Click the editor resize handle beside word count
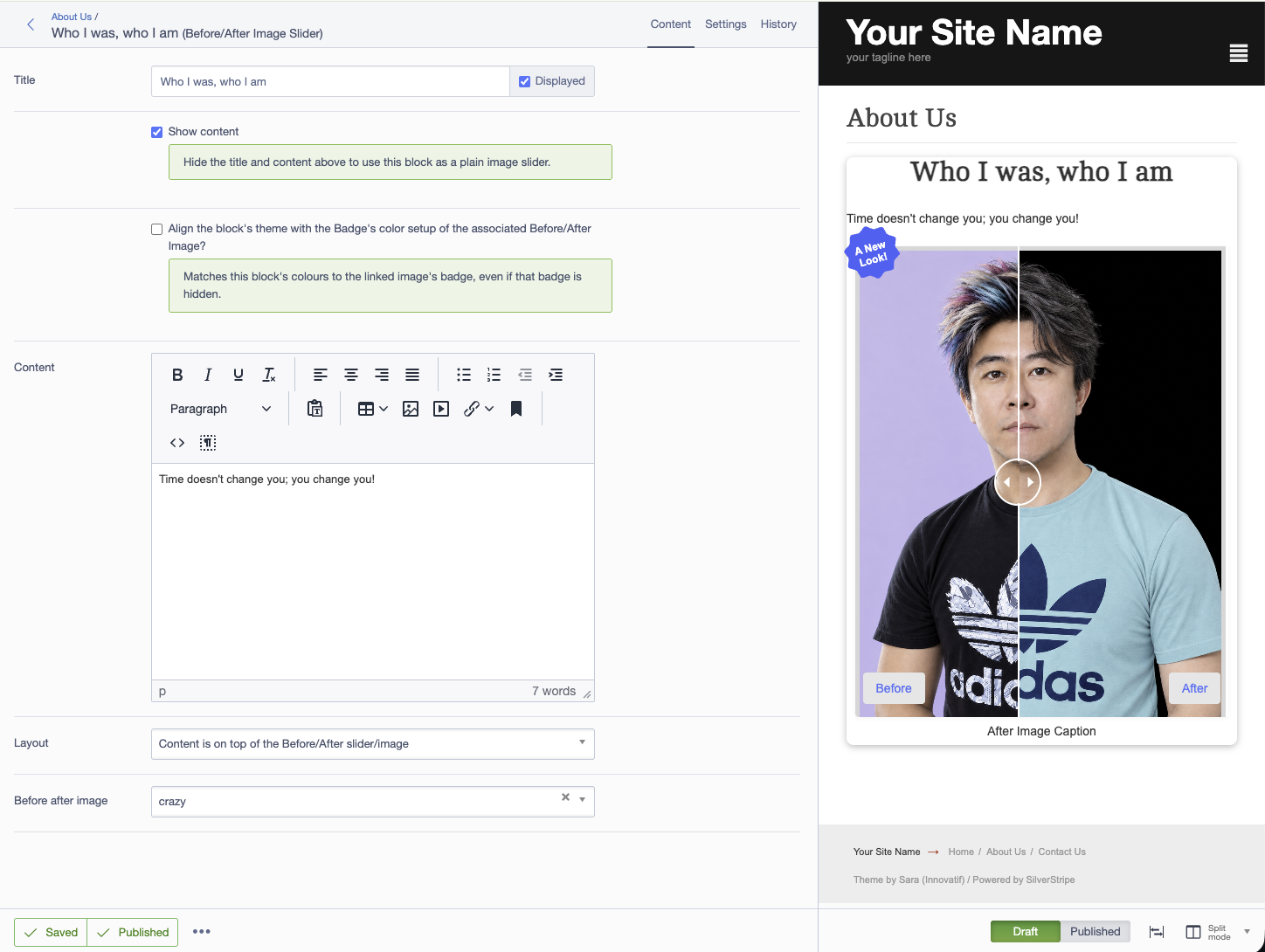The width and height of the screenshot is (1265, 952). [587, 693]
